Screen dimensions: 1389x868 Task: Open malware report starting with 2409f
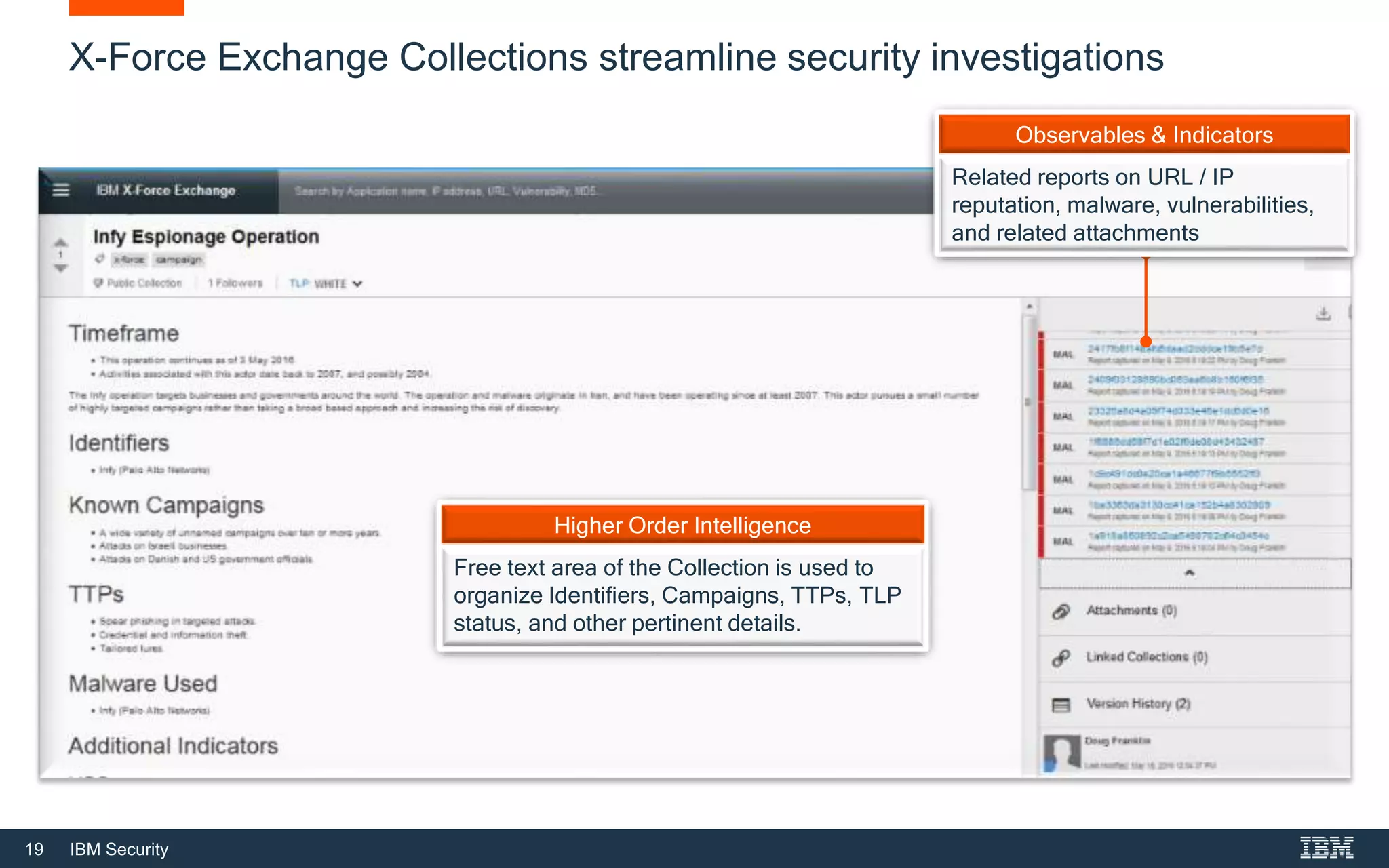coord(1175,380)
